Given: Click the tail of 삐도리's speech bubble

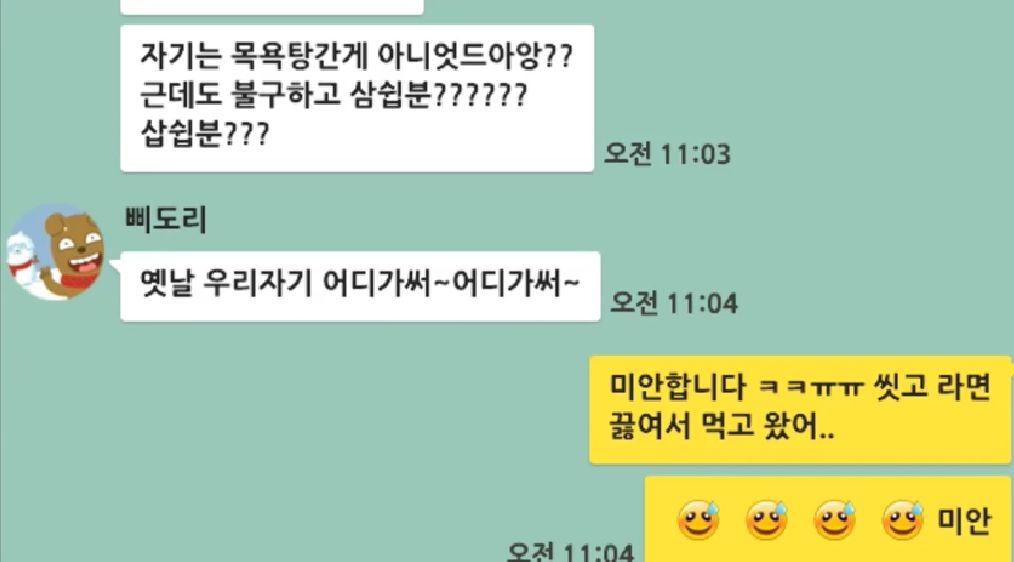Looking at the screenshot, I should pos(115,266).
